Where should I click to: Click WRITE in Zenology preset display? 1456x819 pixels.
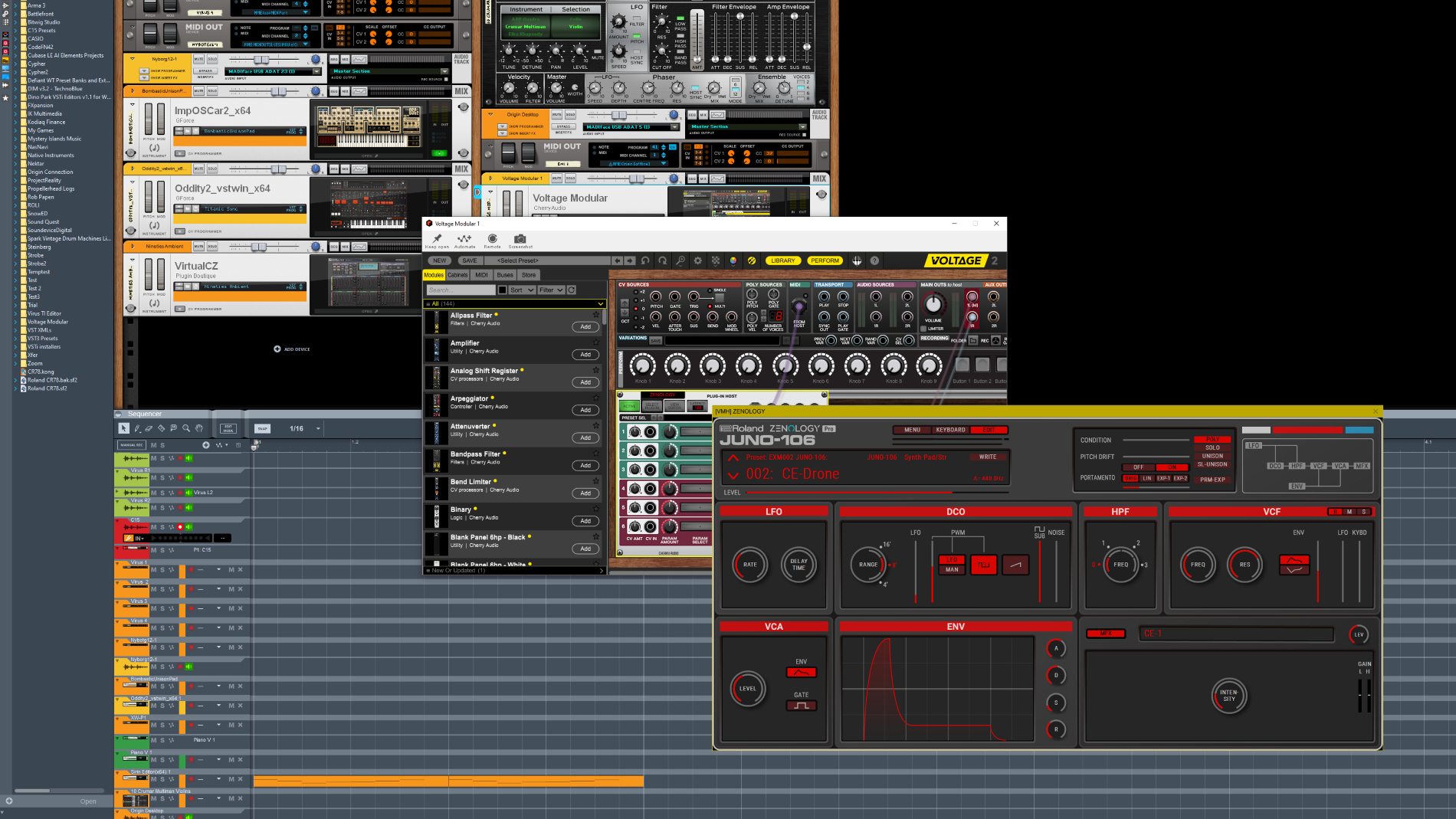[988, 457]
